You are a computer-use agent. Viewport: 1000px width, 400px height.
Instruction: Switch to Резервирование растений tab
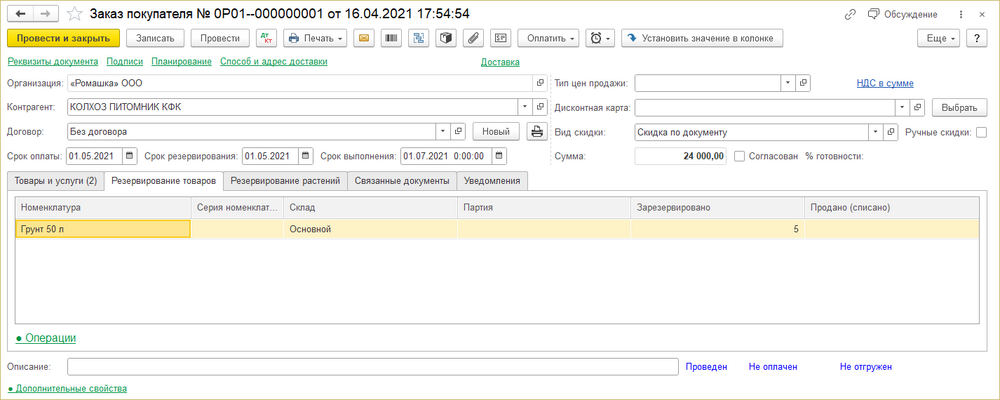point(285,181)
